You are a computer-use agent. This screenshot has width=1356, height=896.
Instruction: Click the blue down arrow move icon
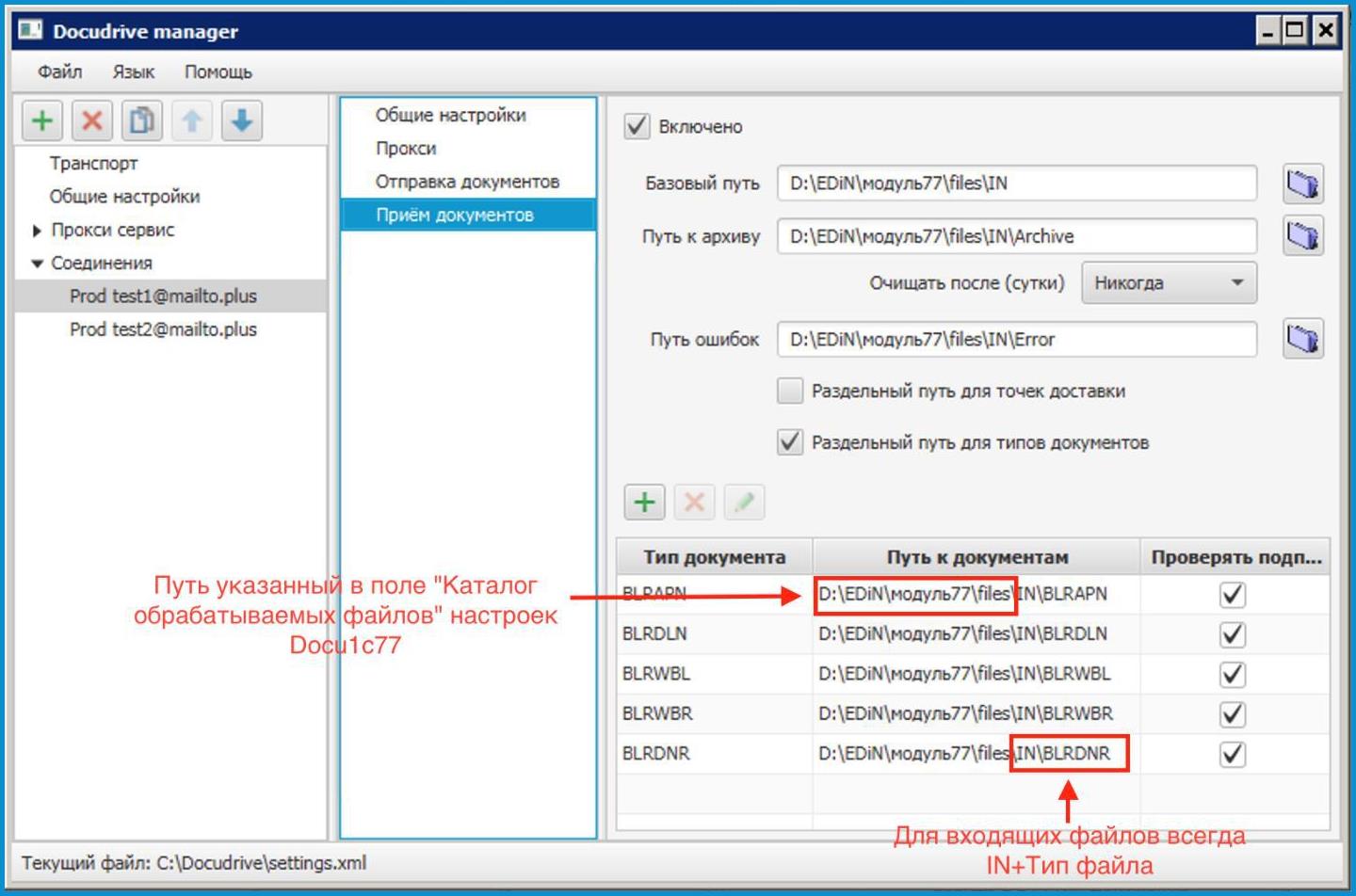click(x=242, y=120)
